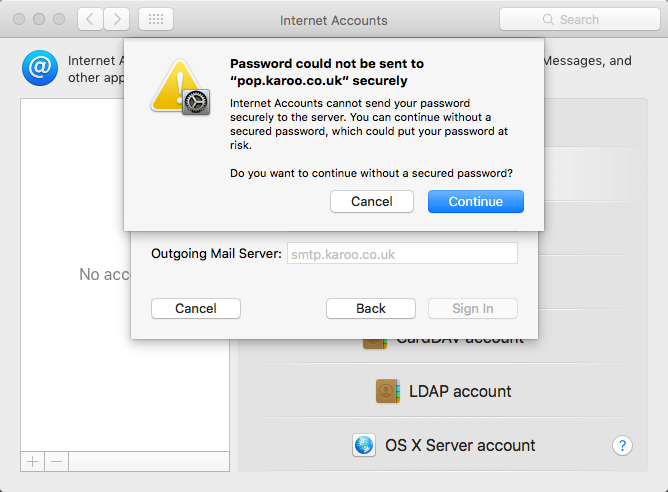Click the Search field in the title bar
This screenshot has width=668, height=492.
coord(578,19)
